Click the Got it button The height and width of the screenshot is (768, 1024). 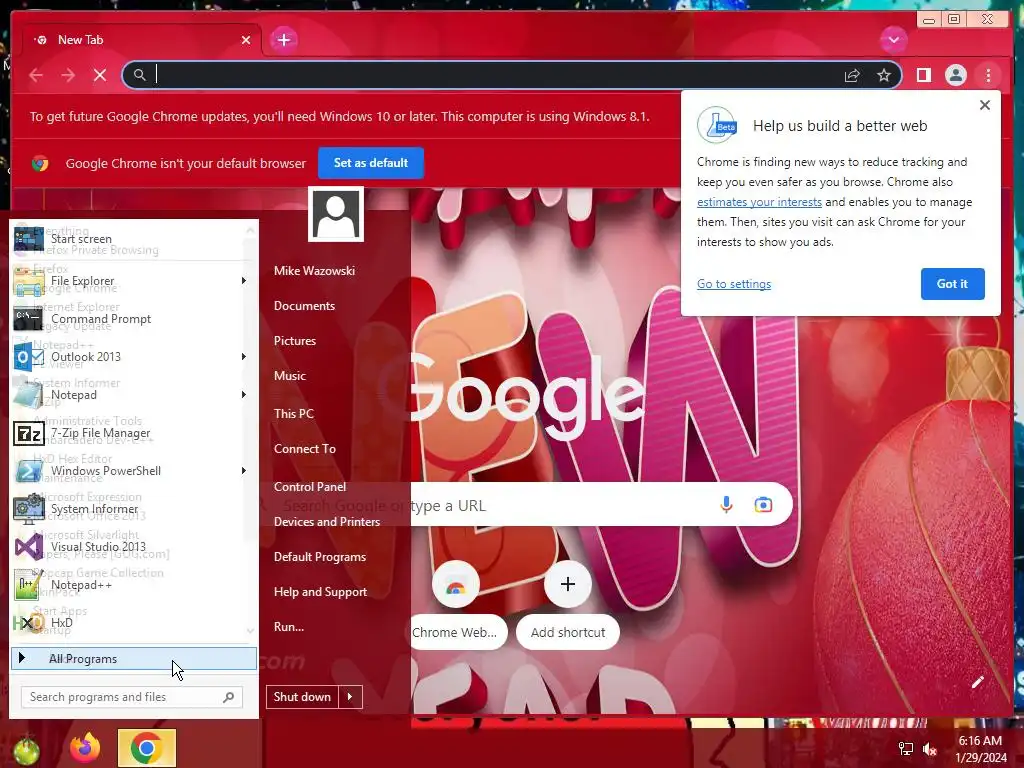(952, 284)
